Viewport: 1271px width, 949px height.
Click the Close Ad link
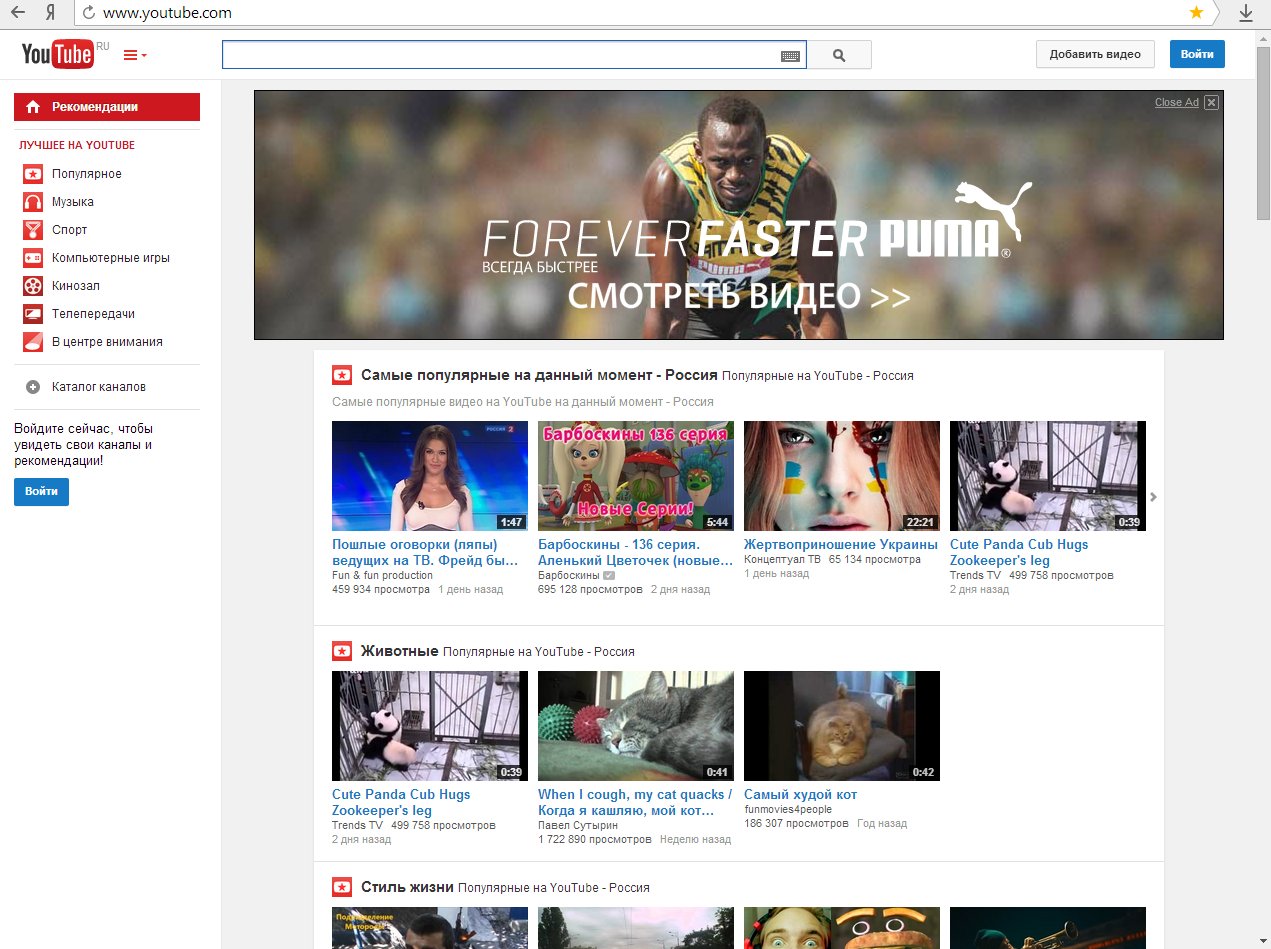[1176, 102]
